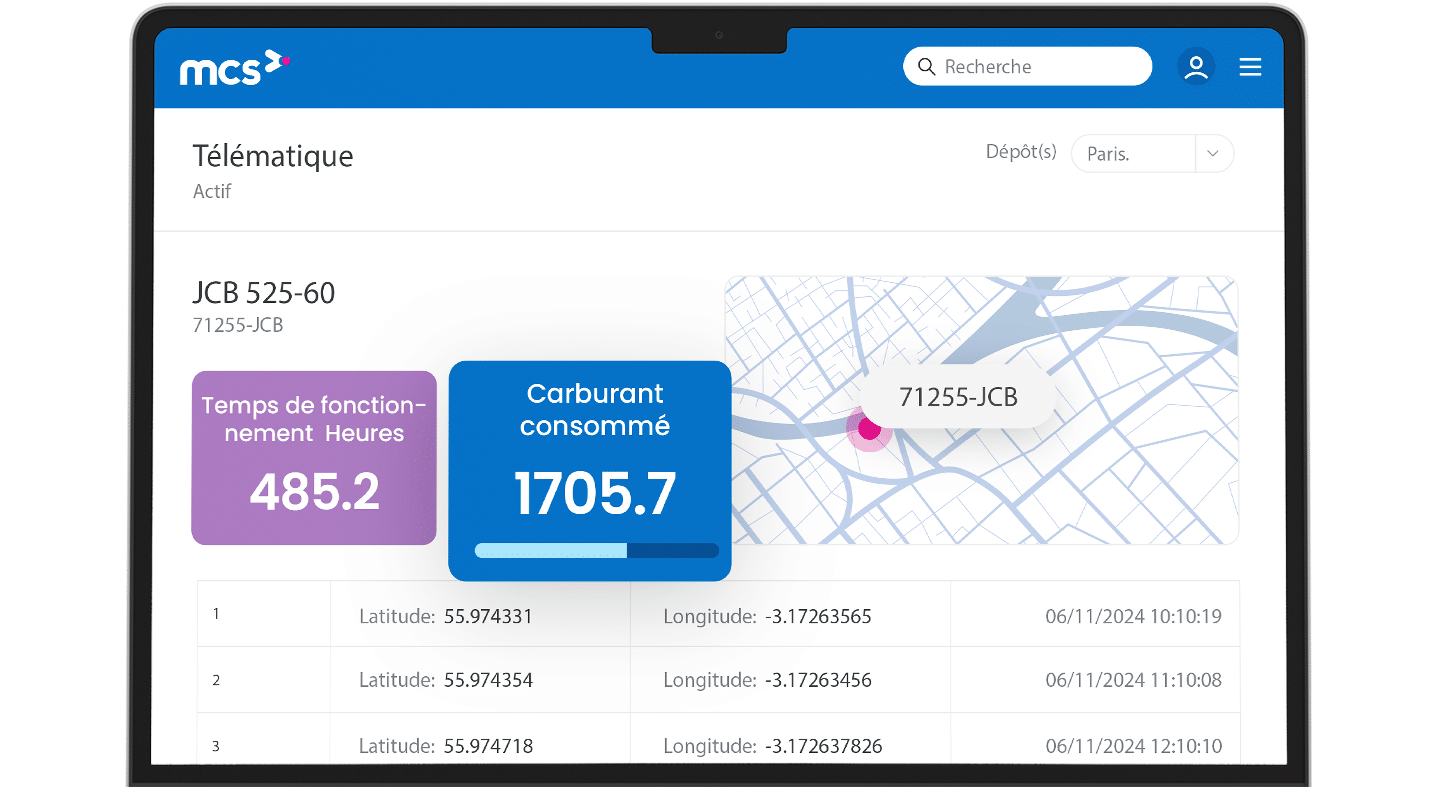Image resolution: width=1432 pixels, height=788 pixels.
Task: Click timestamp 06/11/2024 11:10:08
Action: click(1134, 681)
